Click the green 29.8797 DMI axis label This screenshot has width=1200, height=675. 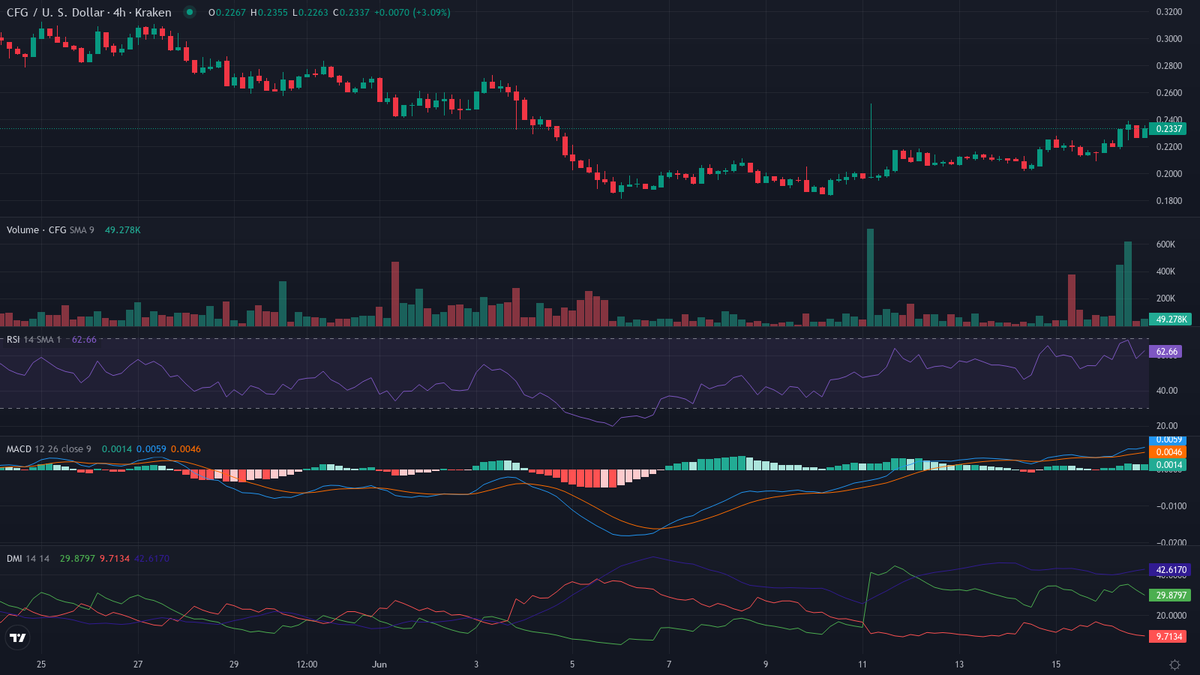pos(1169,595)
